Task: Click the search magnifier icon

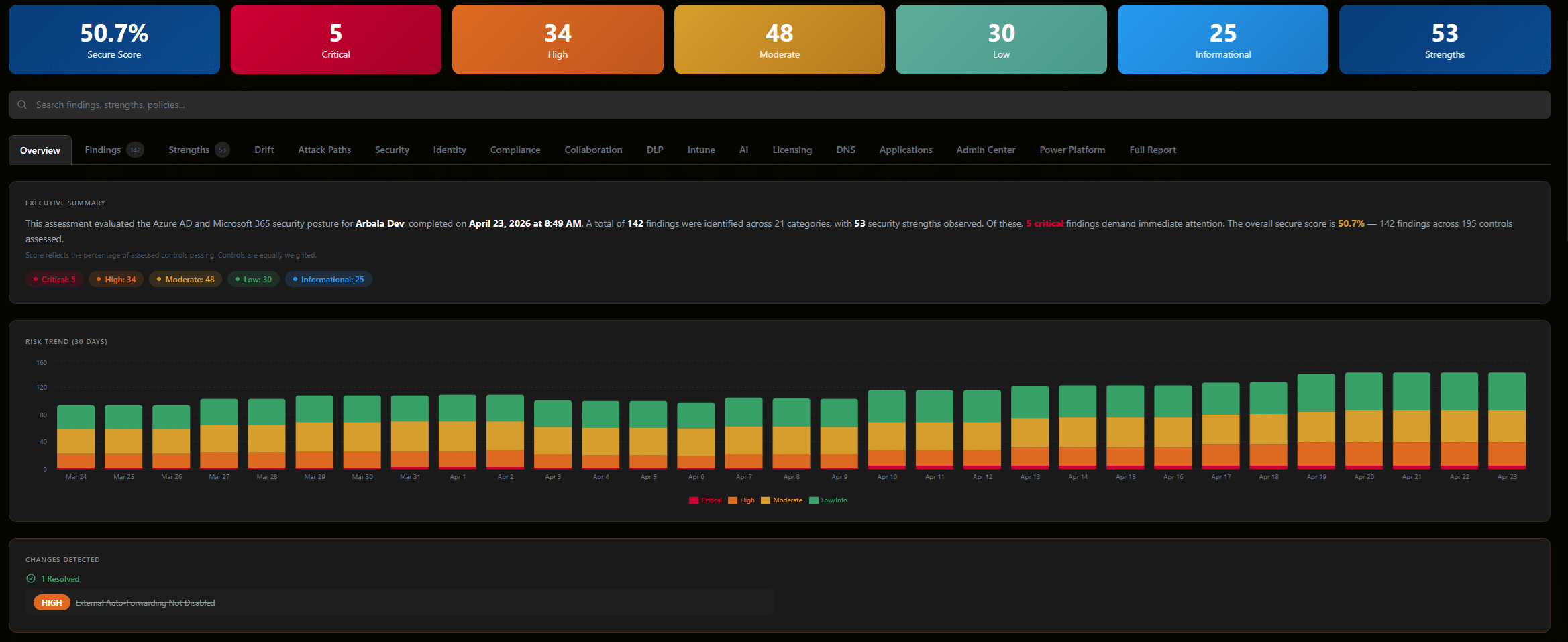Action: 22,105
